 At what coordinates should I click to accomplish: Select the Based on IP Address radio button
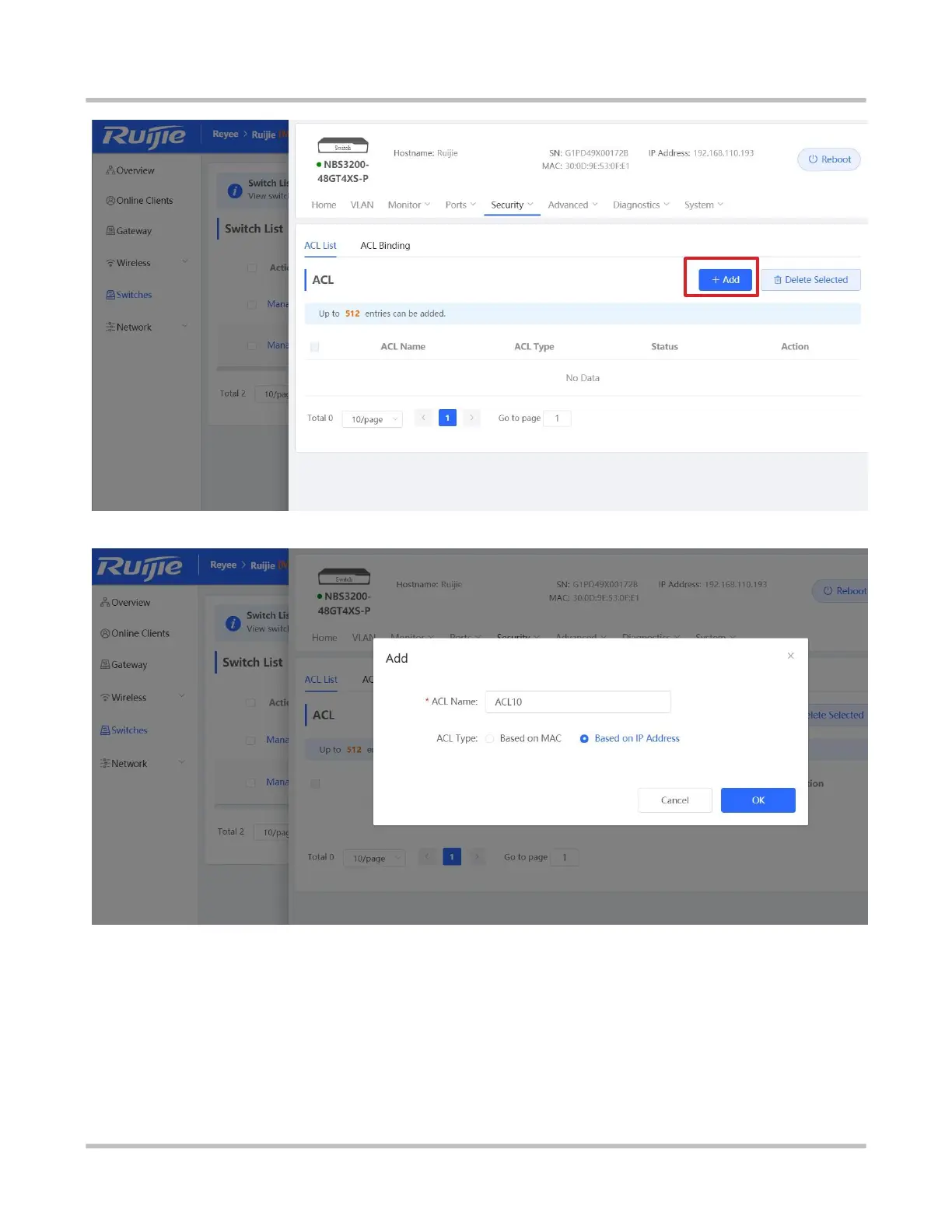point(584,739)
